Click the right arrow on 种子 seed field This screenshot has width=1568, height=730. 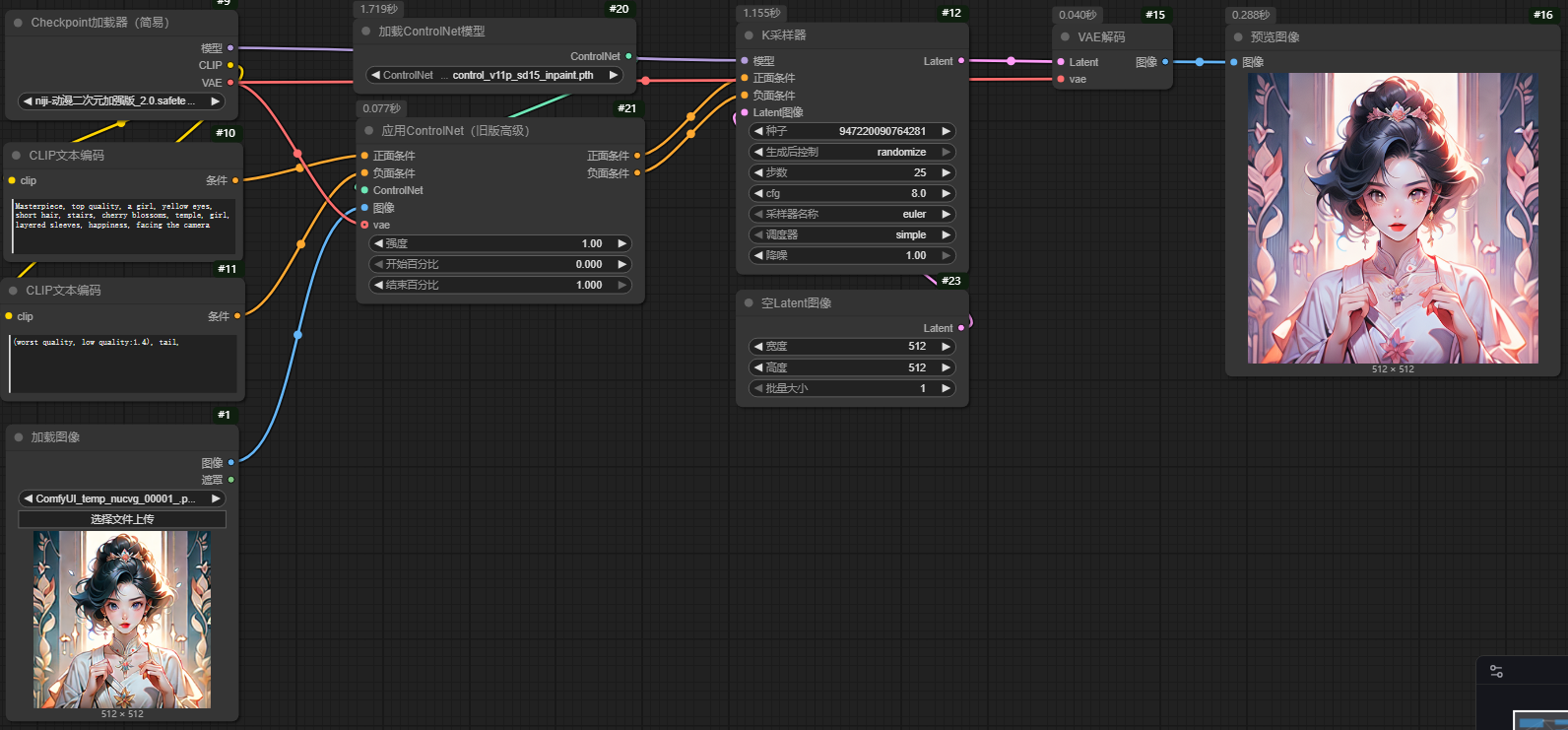tap(946, 131)
